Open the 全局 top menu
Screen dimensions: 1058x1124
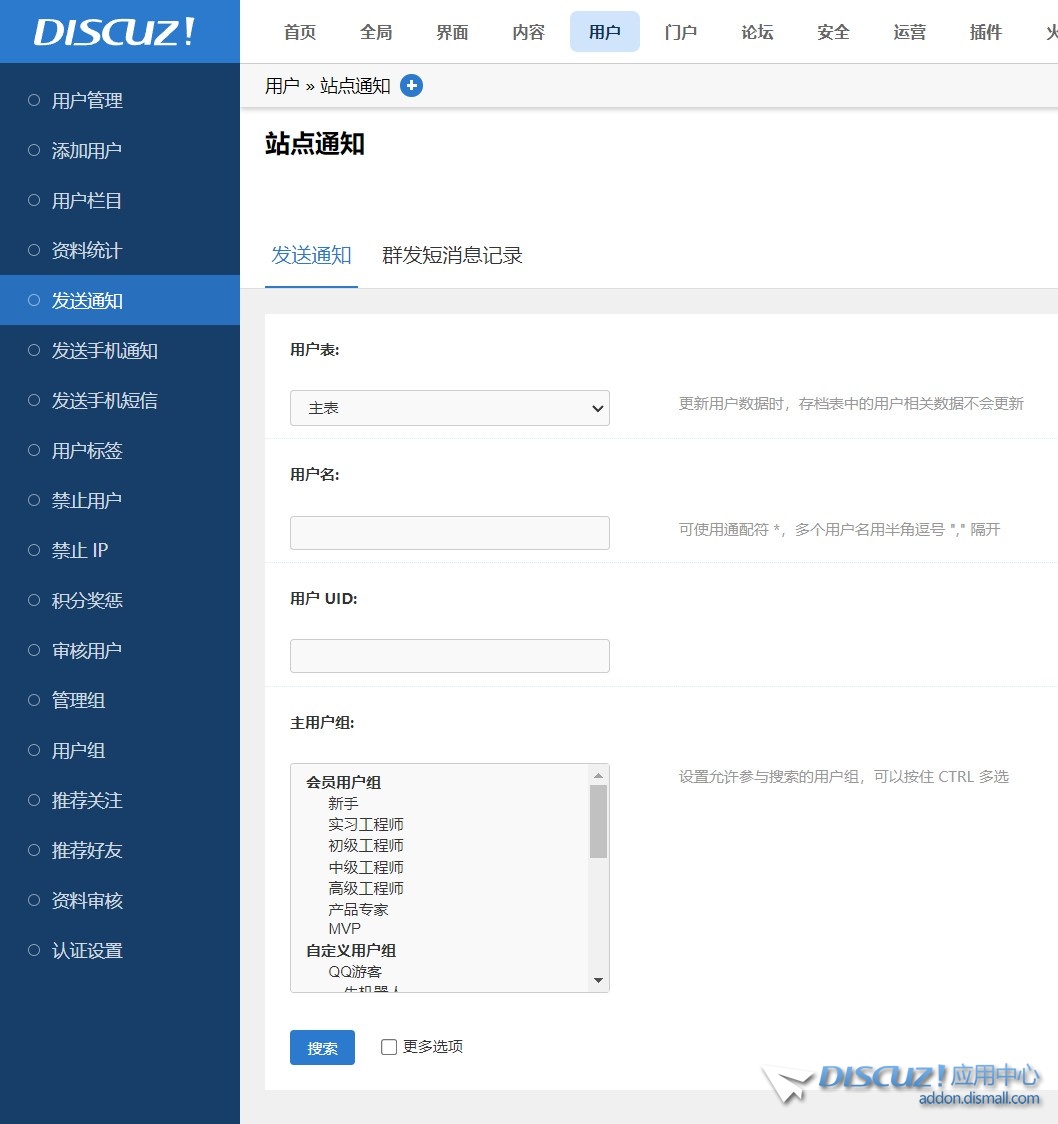(x=376, y=32)
